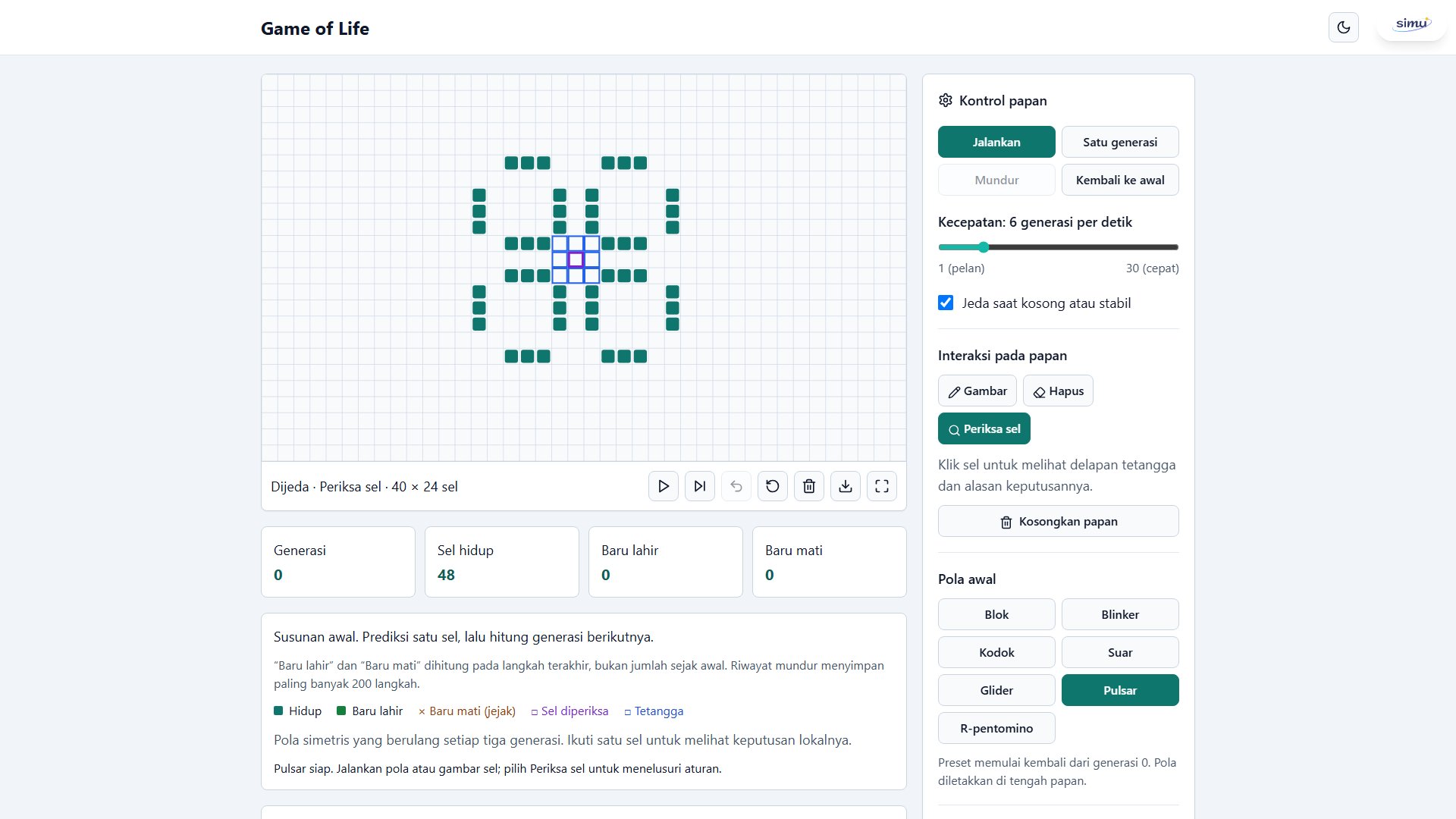Click the Kembali ke awal button
Viewport: 1456px width, 819px height.
pyautogui.click(x=1120, y=180)
